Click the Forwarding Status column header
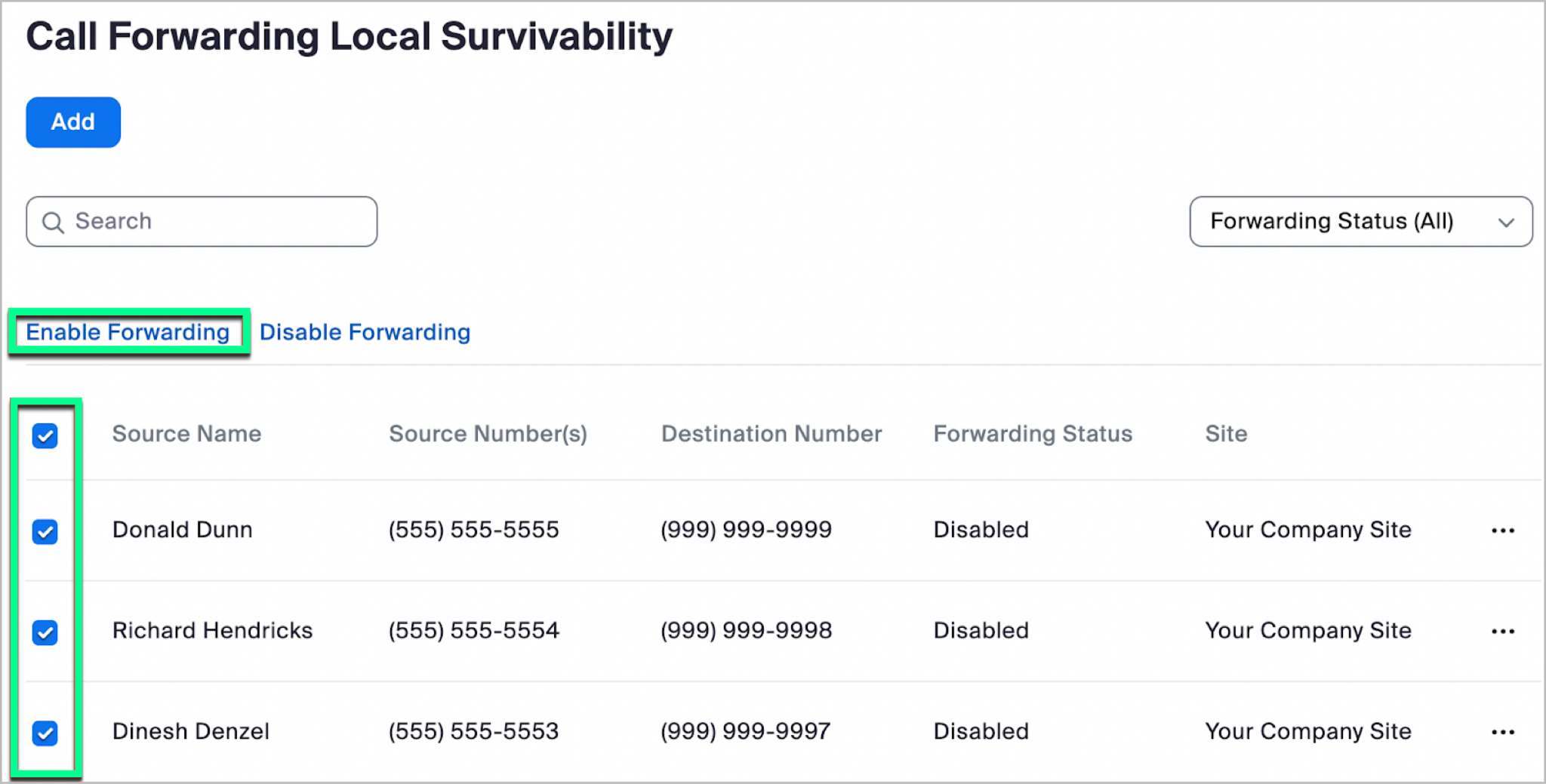This screenshot has width=1546, height=784. 1033,434
